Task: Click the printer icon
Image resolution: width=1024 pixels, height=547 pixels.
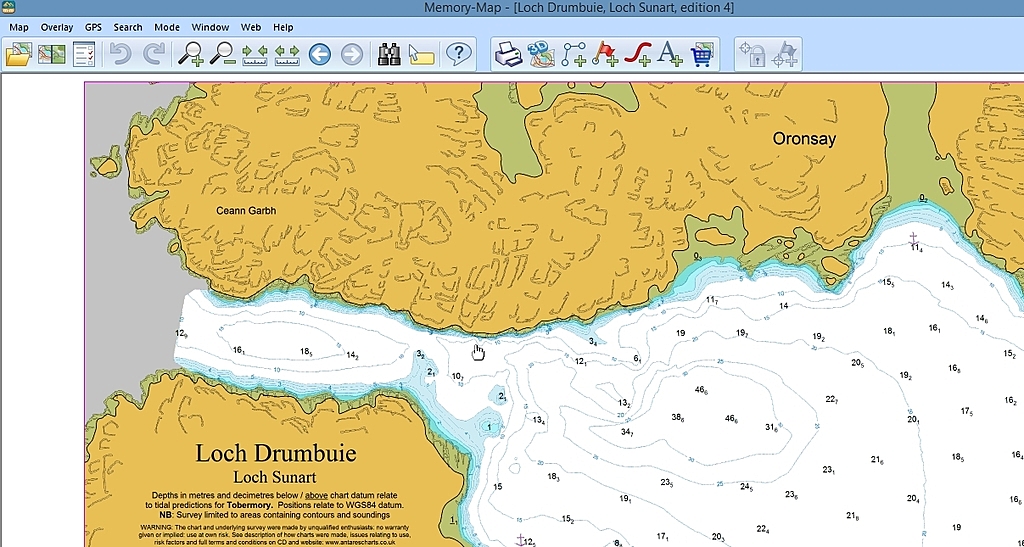Action: 508,54
